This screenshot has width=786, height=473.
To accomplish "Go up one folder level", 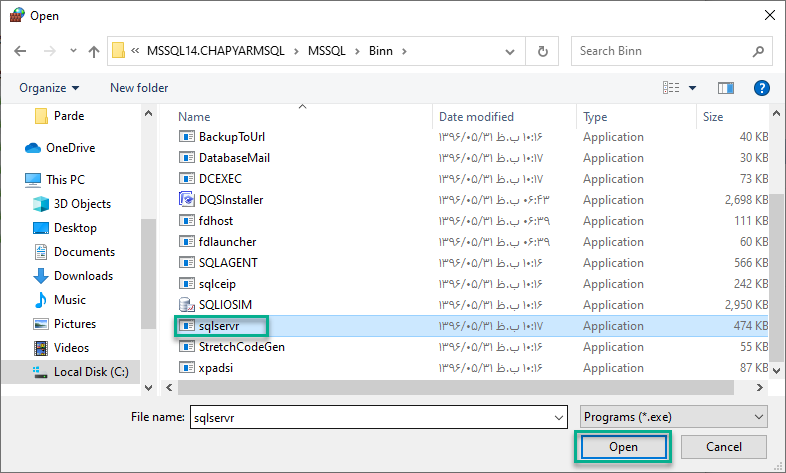I will coord(94,51).
